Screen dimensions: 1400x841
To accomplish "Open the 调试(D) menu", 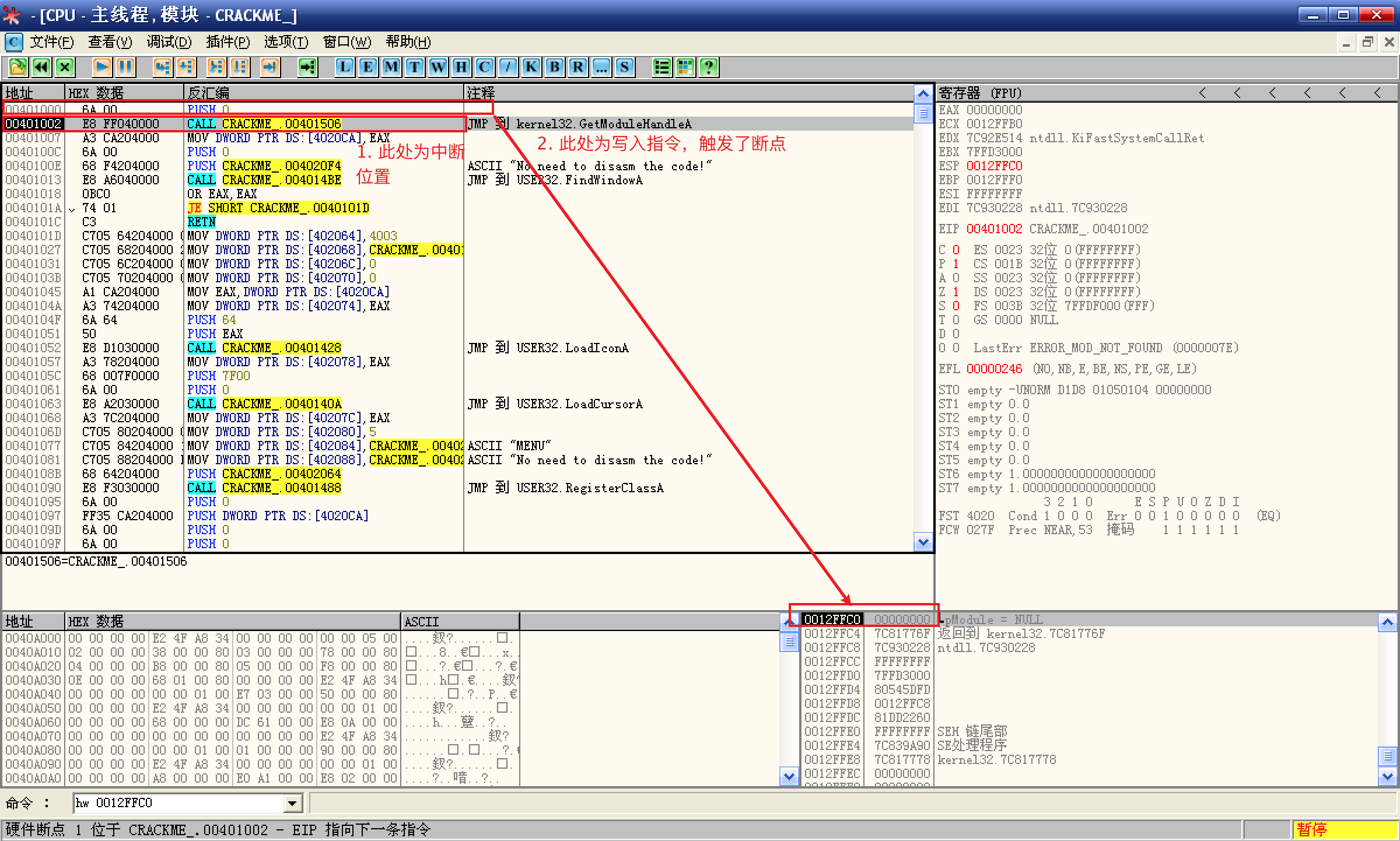I will coord(169,42).
